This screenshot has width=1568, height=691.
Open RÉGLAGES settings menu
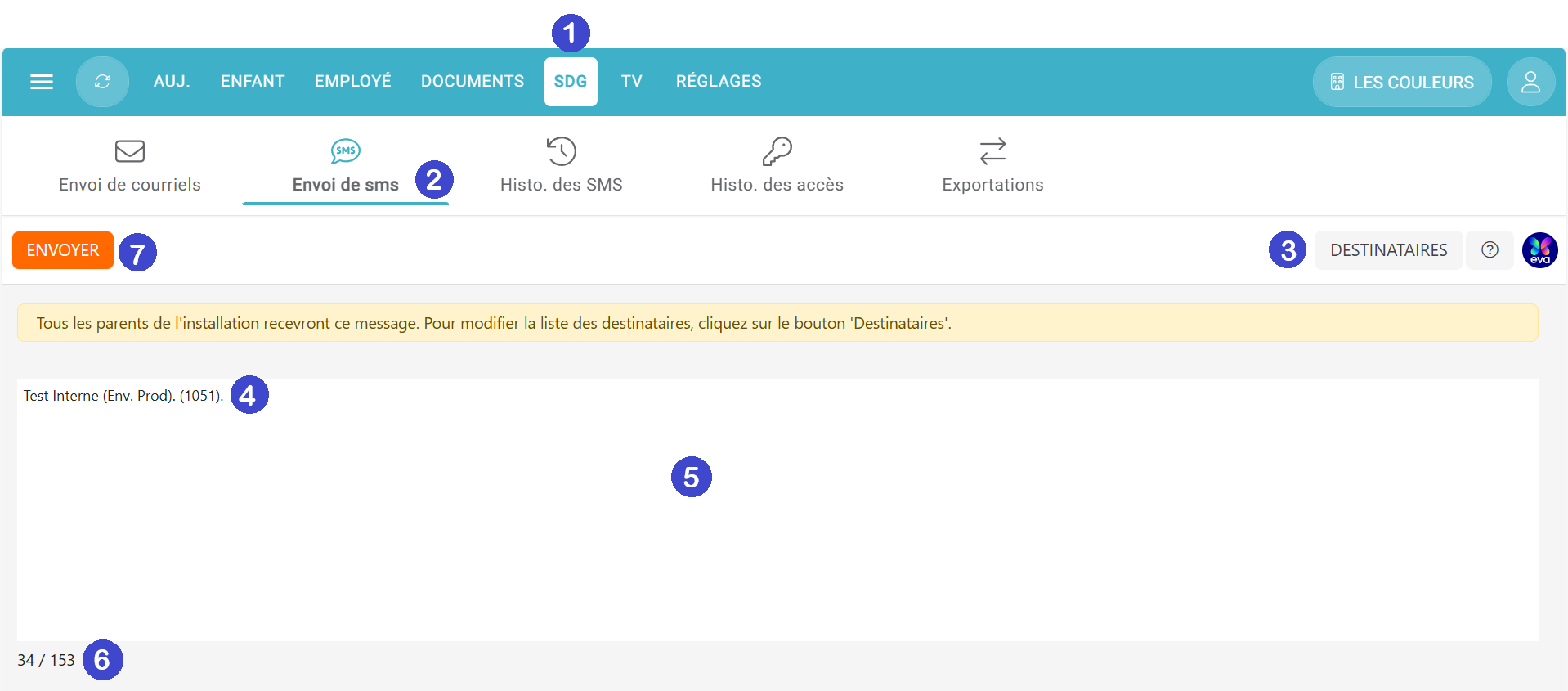[719, 82]
